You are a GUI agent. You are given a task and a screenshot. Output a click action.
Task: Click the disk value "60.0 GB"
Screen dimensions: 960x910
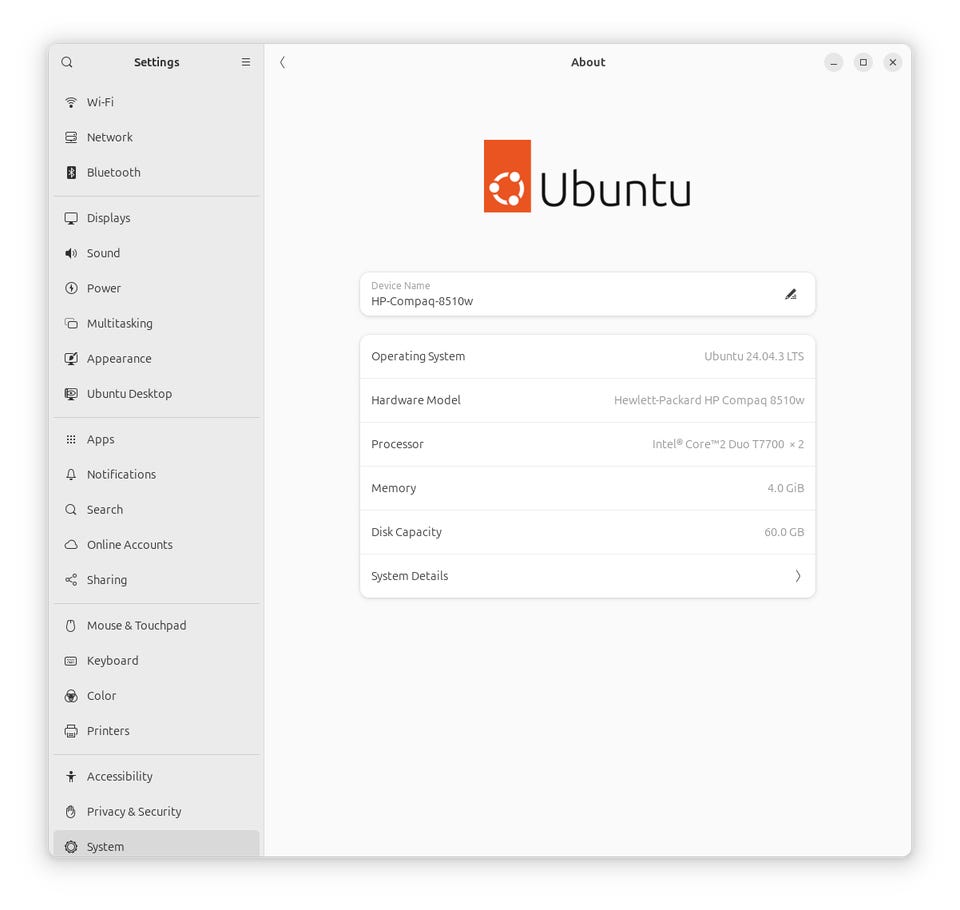click(x=784, y=532)
